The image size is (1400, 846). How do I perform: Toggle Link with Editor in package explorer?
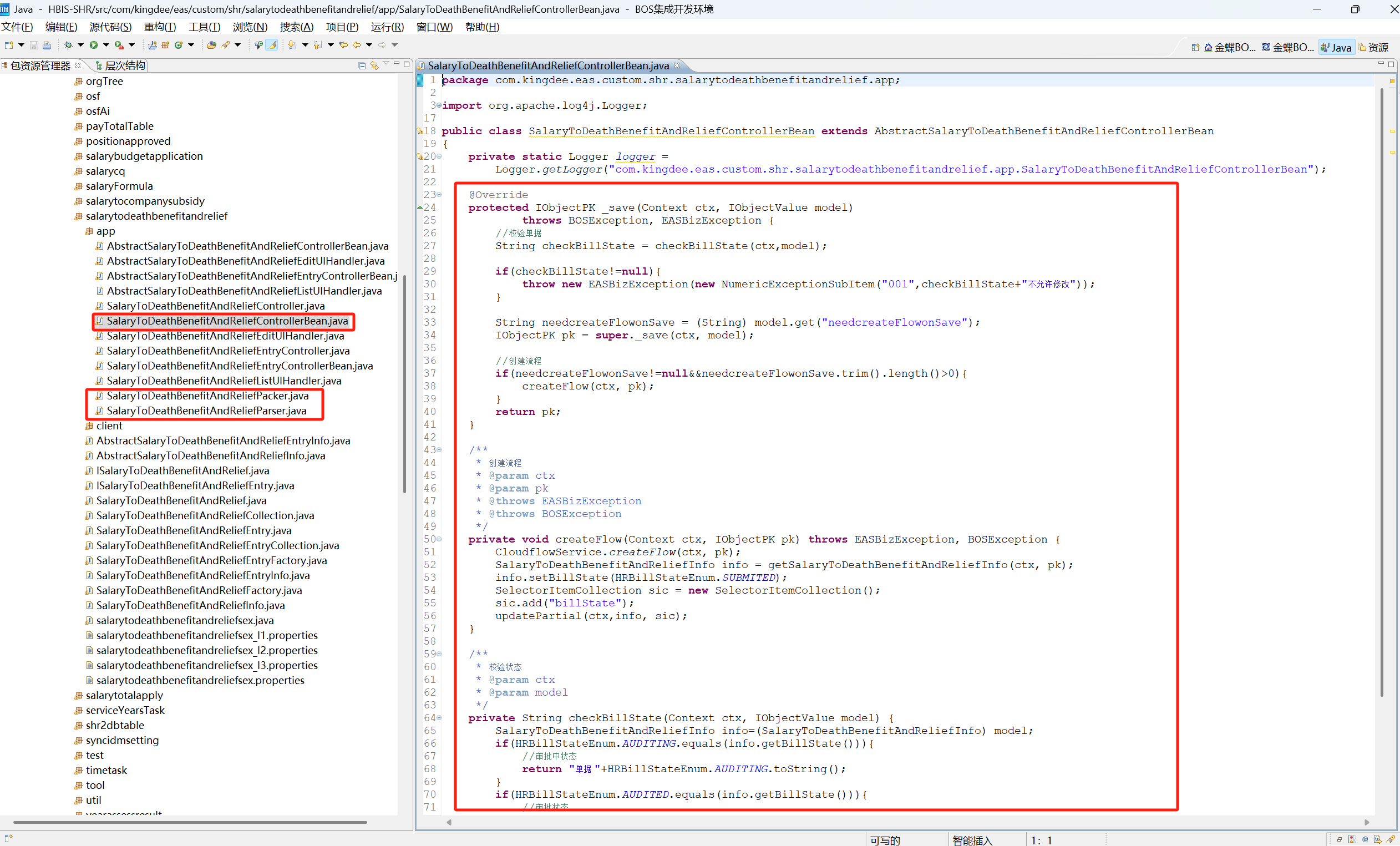(x=374, y=65)
